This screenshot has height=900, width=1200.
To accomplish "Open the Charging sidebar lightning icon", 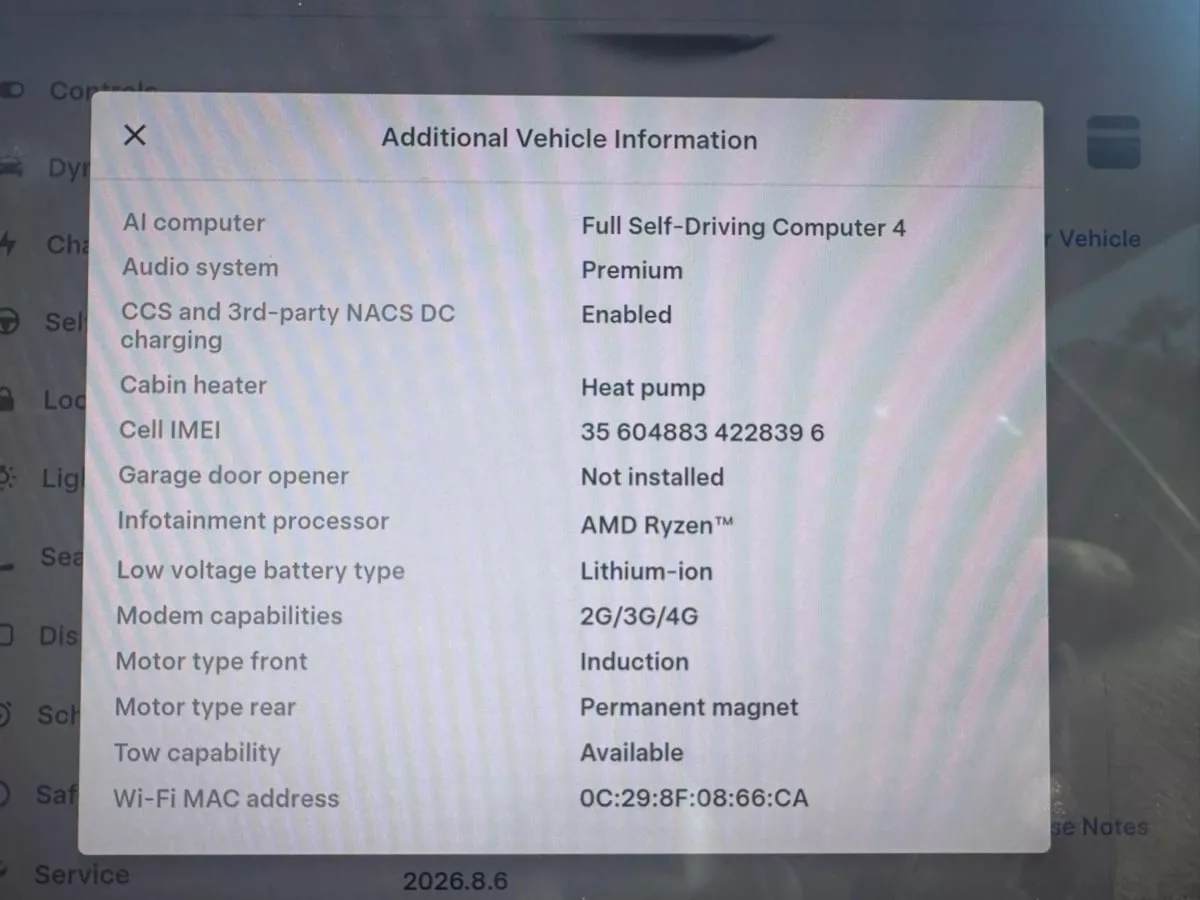I will tap(8, 244).
